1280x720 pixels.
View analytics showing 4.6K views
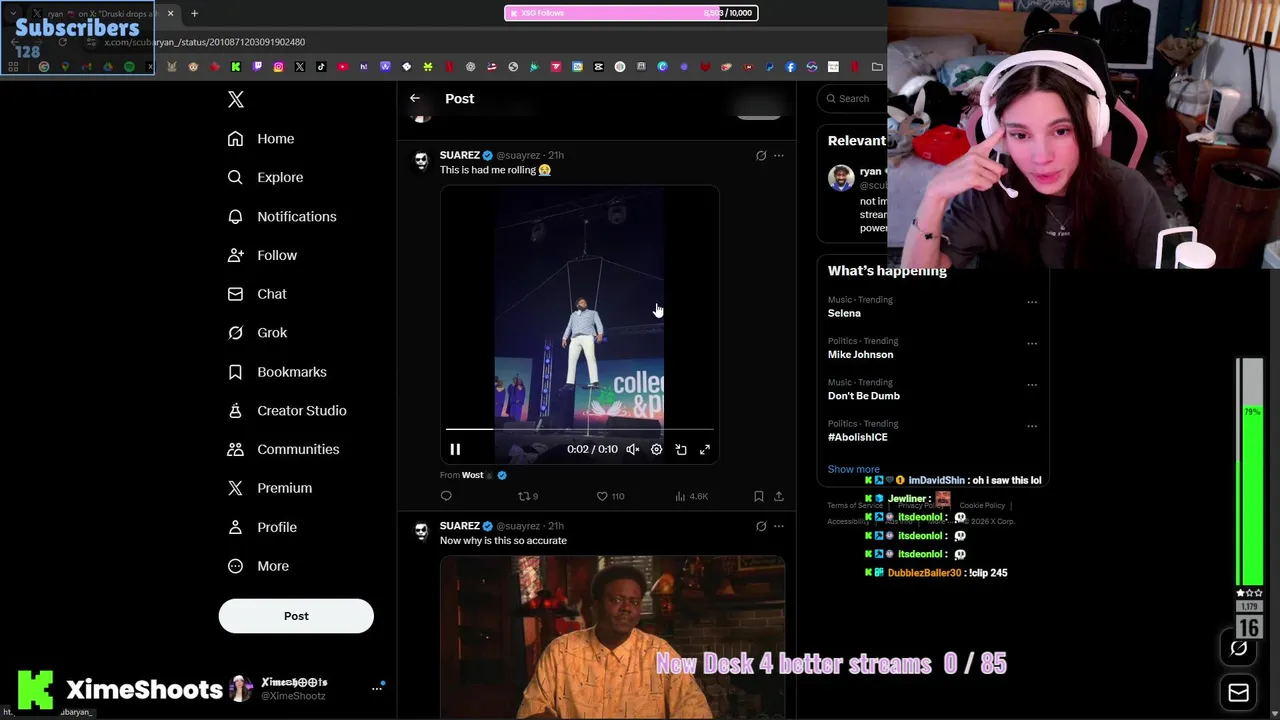coord(692,496)
